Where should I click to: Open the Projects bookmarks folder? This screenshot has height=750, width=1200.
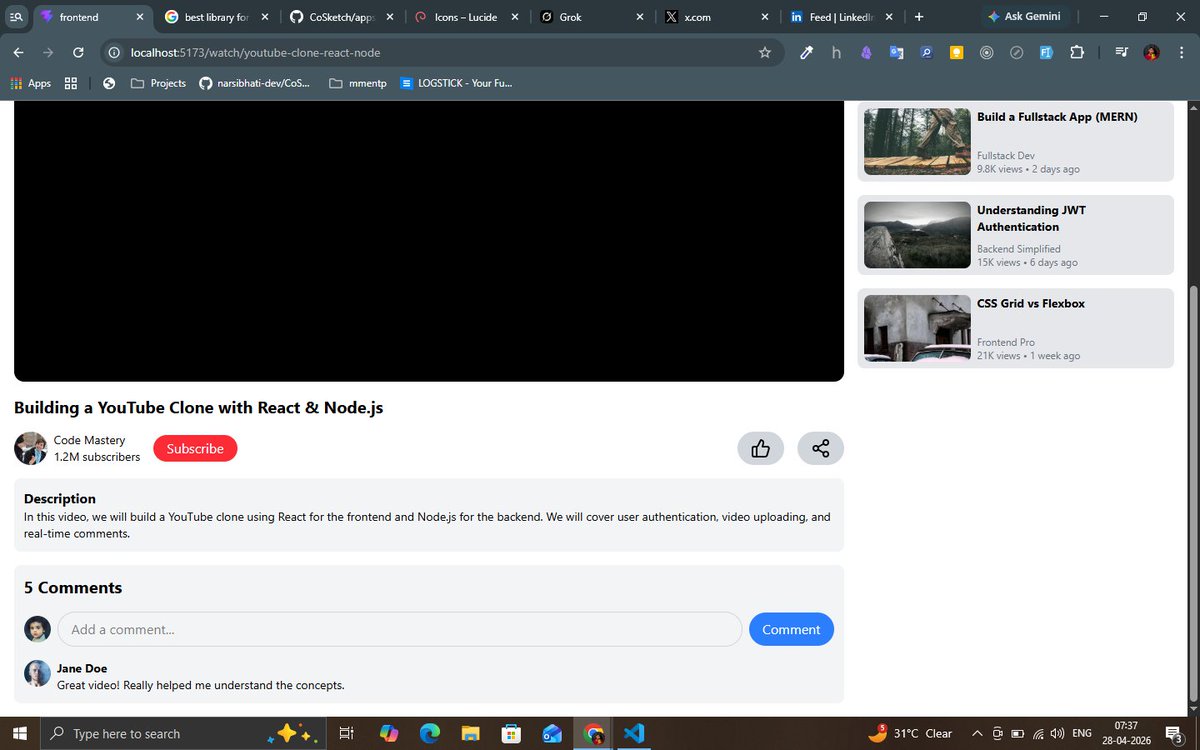coord(158,83)
